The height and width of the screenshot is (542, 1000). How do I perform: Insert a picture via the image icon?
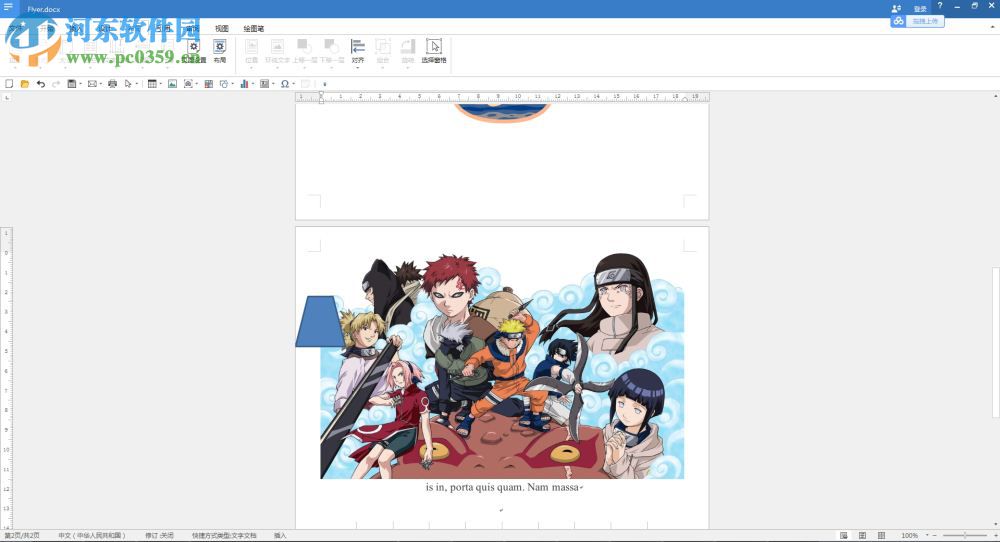point(172,84)
